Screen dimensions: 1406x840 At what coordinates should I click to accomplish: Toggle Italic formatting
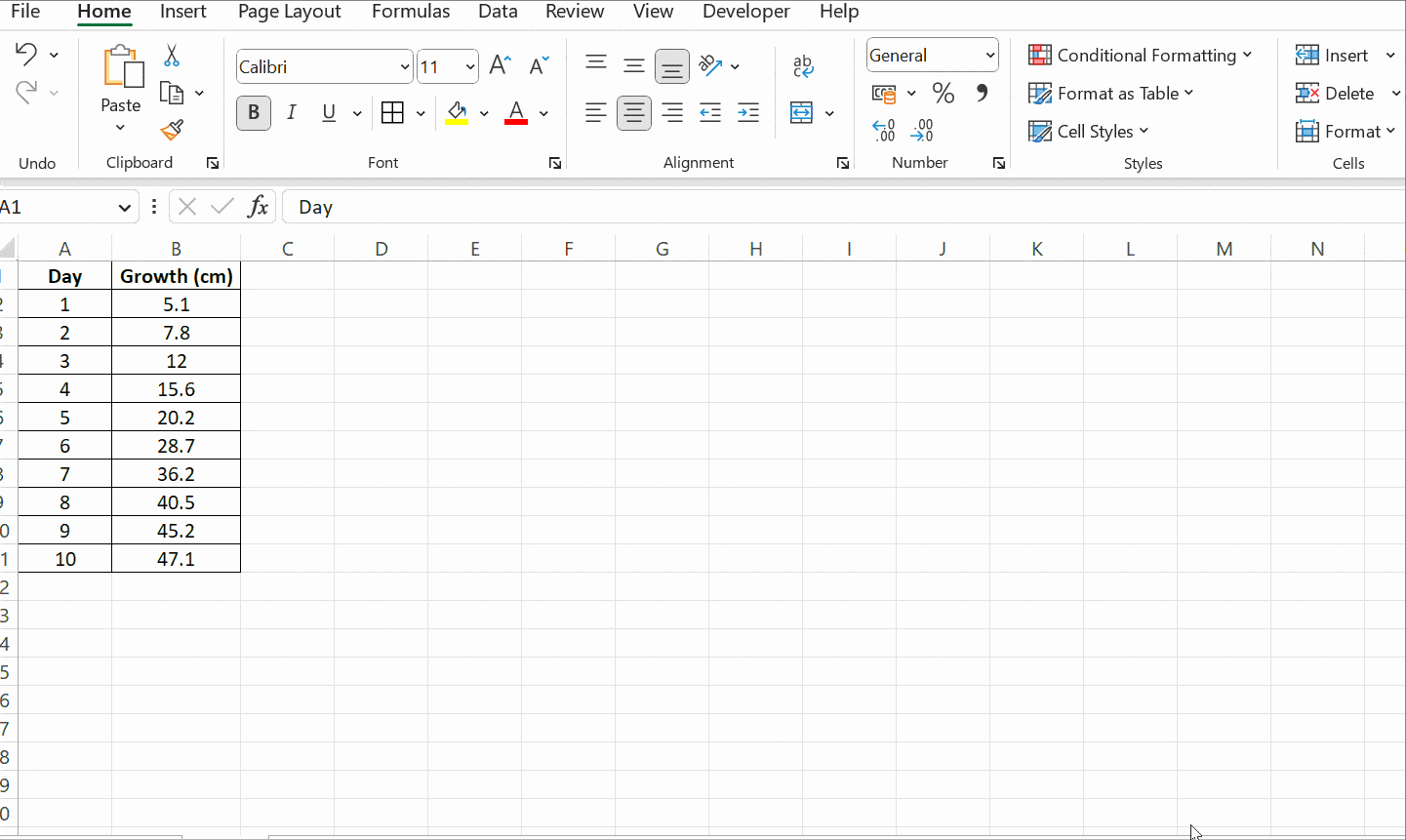(x=292, y=113)
